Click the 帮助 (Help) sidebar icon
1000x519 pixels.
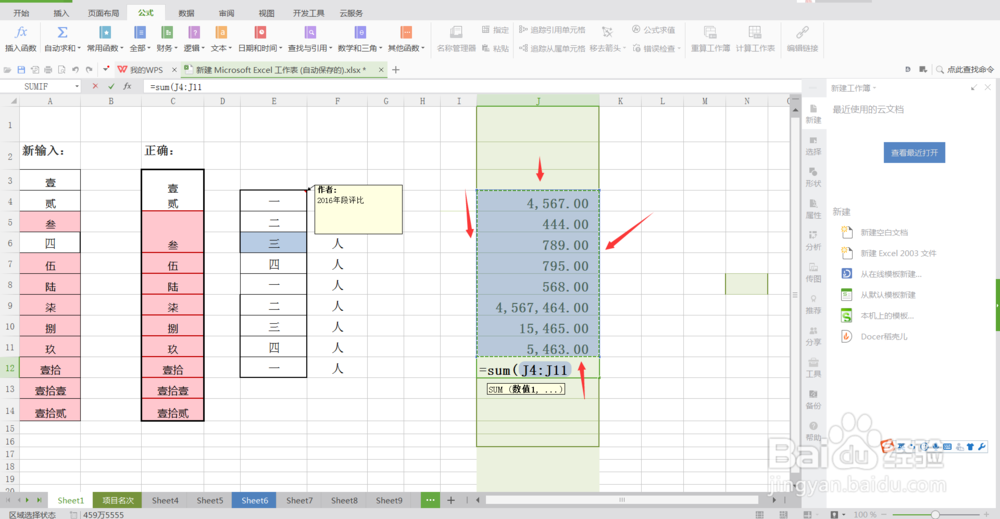(813, 431)
